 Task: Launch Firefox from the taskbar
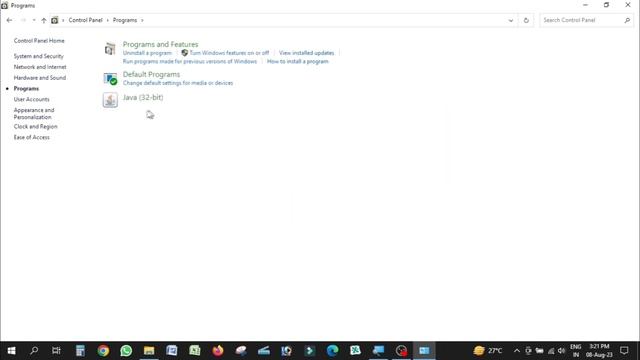pos(218,351)
